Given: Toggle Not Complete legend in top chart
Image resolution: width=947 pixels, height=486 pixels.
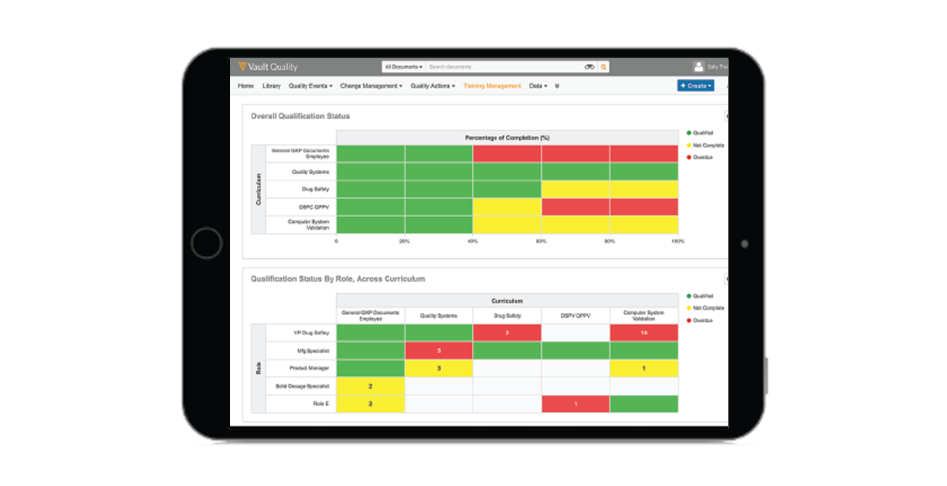Looking at the screenshot, I should (706, 145).
